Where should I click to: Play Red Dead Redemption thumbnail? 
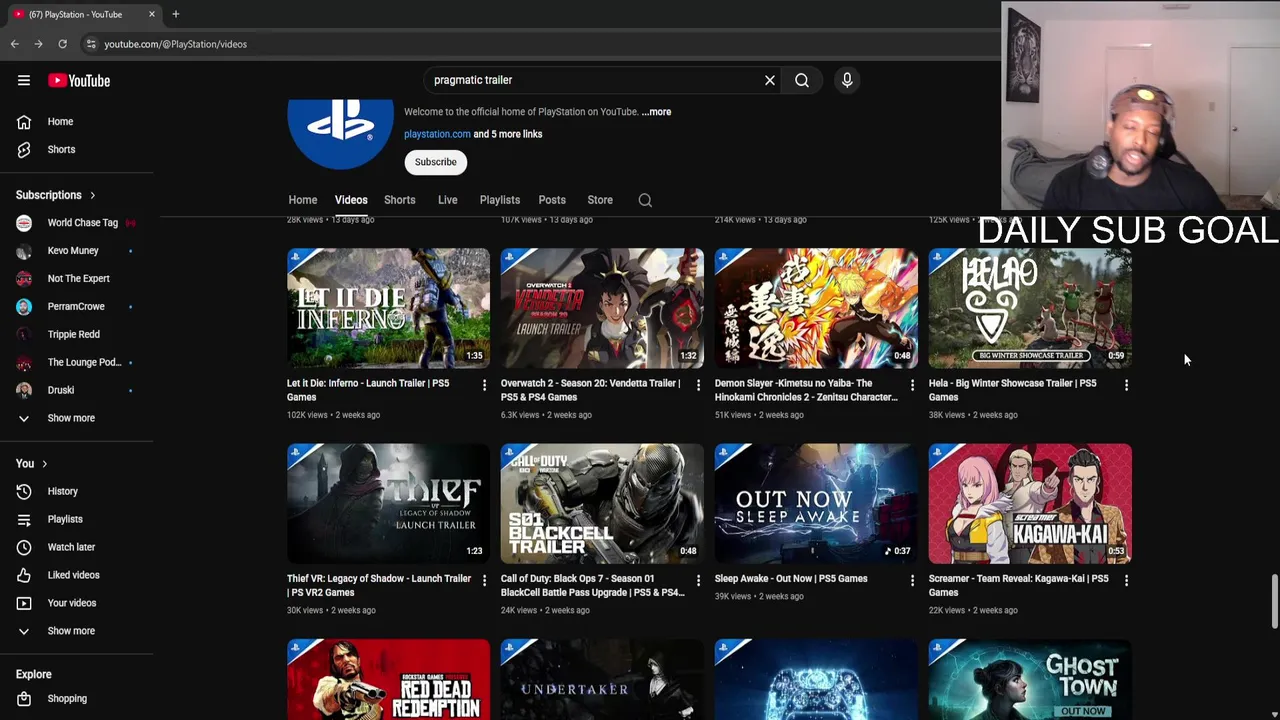coord(388,680)
